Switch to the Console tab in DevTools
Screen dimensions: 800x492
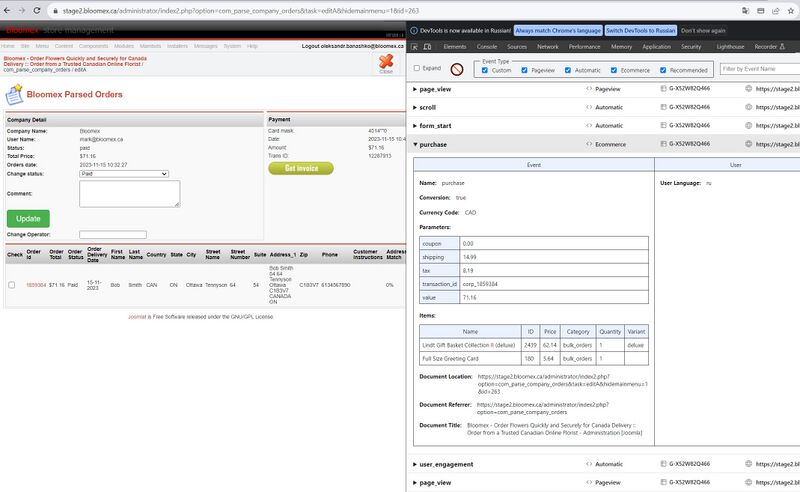pos(487,46)
